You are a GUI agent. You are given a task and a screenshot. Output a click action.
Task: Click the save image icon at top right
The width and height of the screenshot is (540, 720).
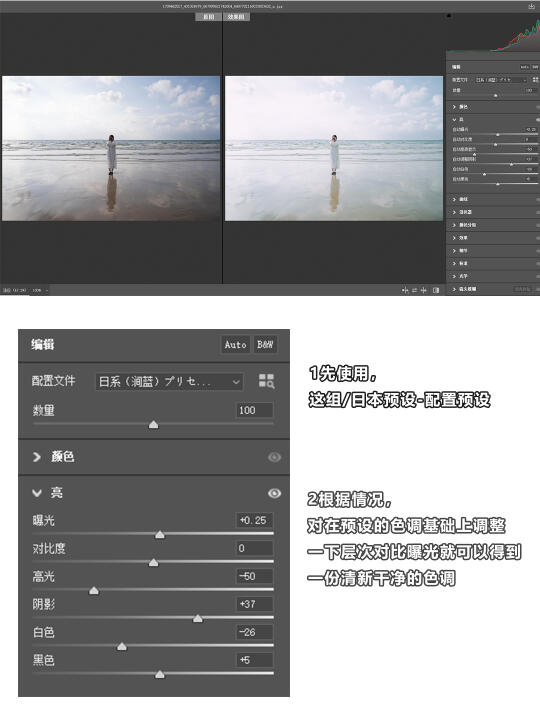pos(532,6)
